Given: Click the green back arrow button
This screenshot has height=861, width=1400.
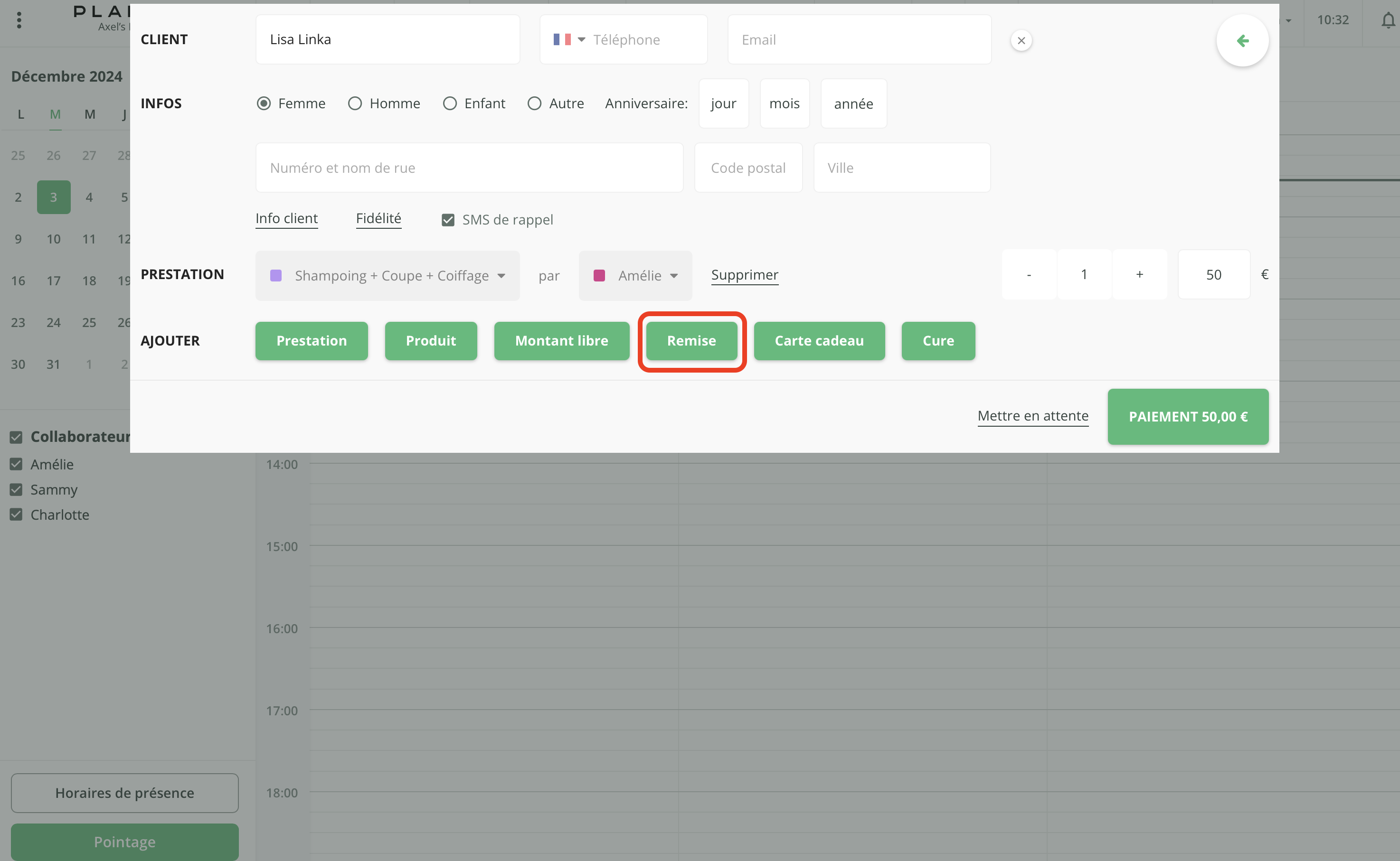Looking at the screenshot, I should pyautogui.click(x=1242, y=40).
